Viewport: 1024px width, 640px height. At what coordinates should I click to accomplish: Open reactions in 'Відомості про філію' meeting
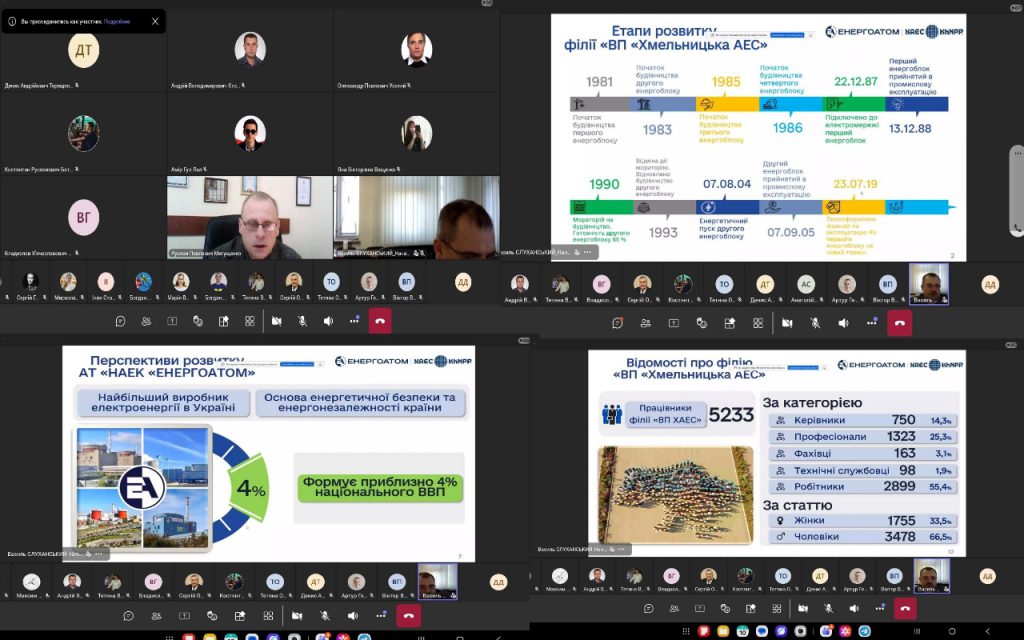[x=725, y=609]
